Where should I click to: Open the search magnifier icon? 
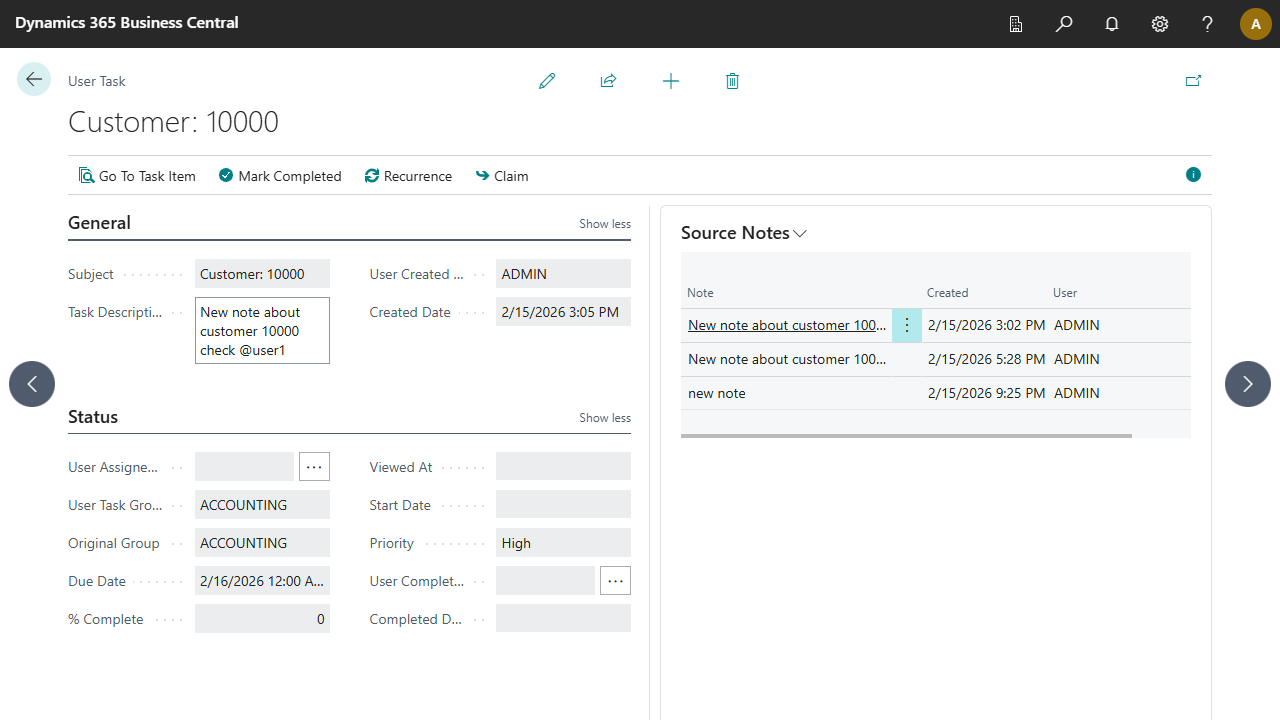pos(1064,24)
